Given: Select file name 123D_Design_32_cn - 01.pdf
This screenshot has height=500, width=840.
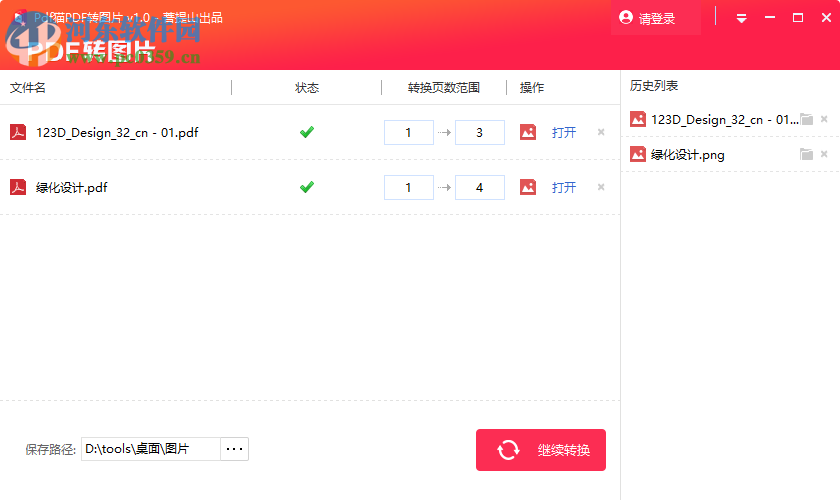Looking at the screenshot, I should coord(117,132).
